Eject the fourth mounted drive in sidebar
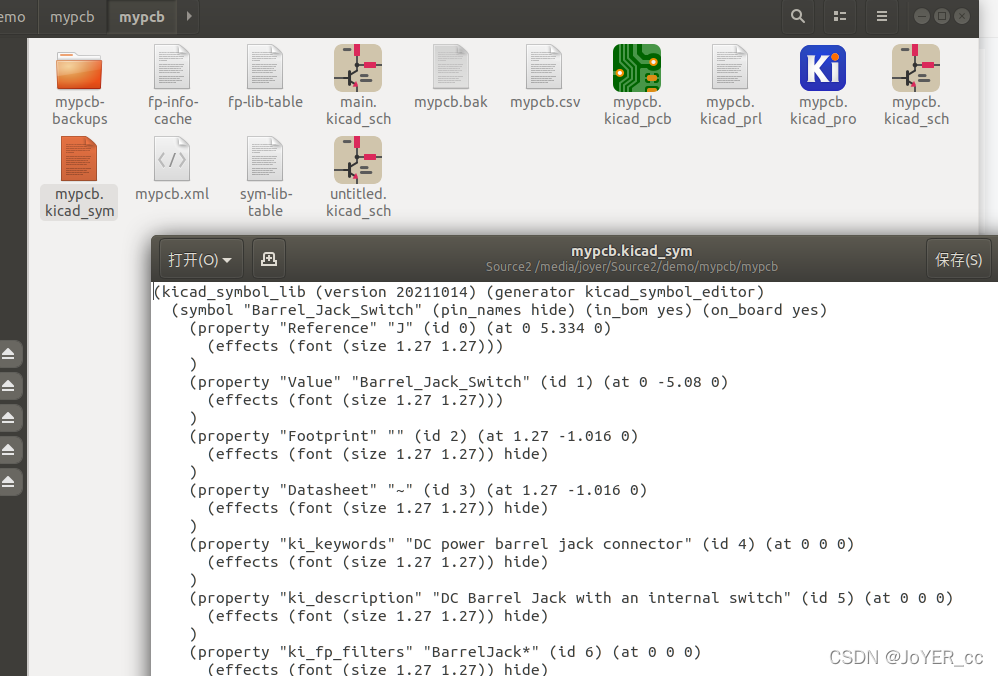Screen dimensions: 998x676 click(8, 449)
